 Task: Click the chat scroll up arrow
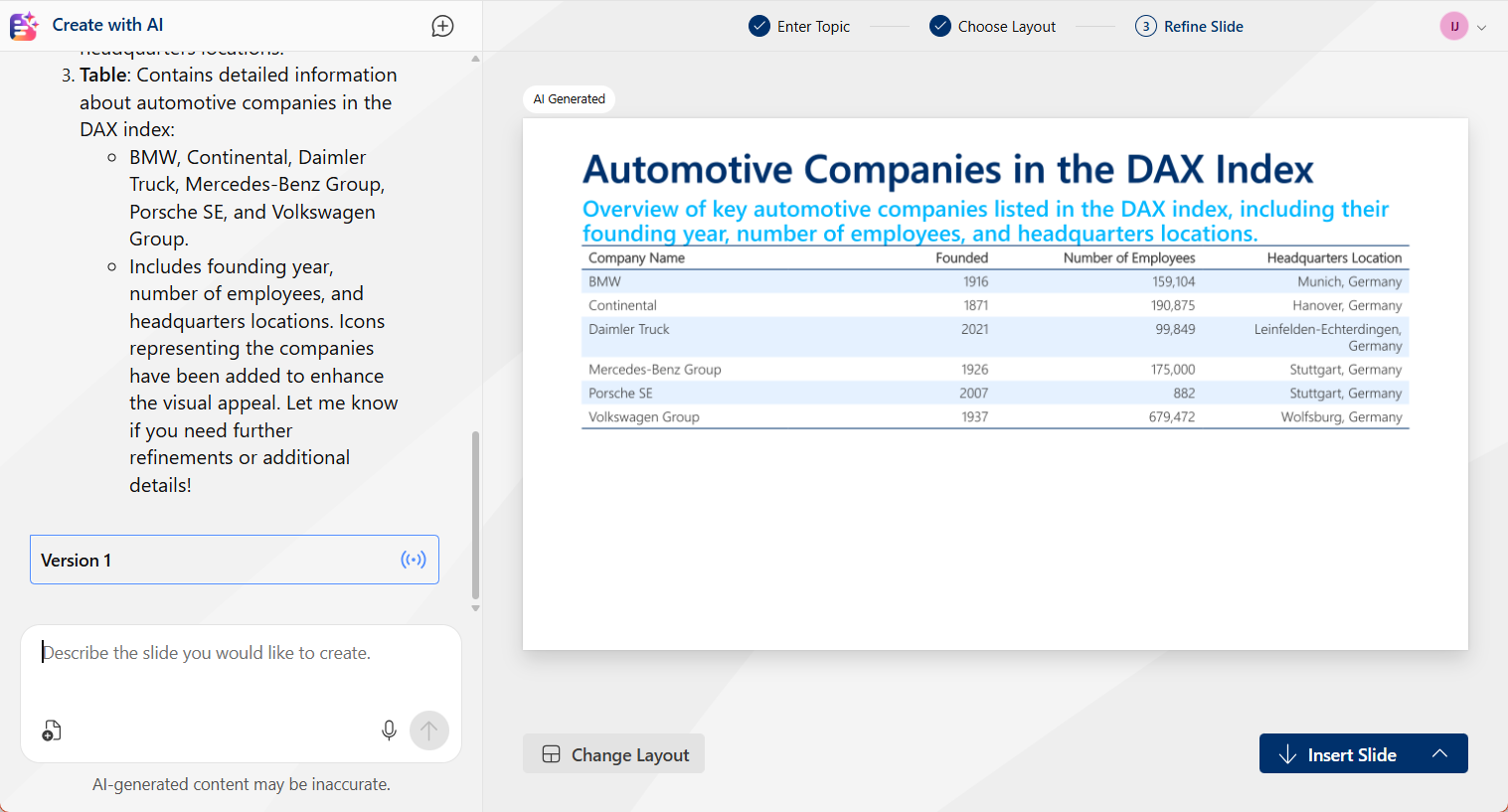click(x=475, y=59)
